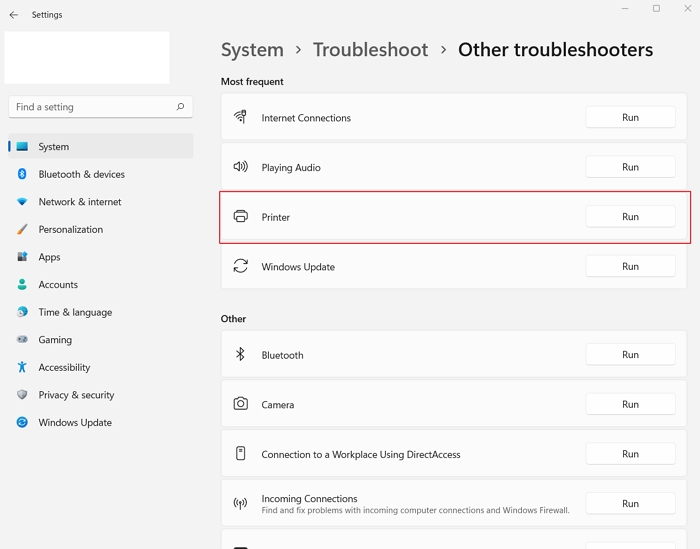
Task: Click the Internet Connections troubleshooter icon
Action: click(240, 117)
